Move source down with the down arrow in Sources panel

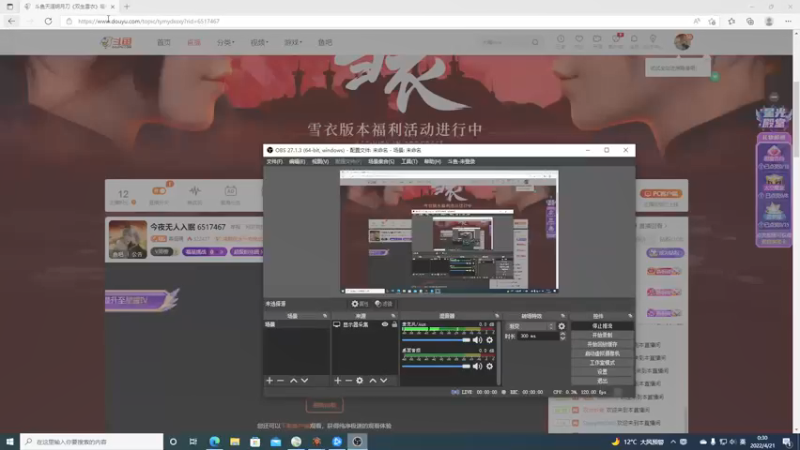384,381
